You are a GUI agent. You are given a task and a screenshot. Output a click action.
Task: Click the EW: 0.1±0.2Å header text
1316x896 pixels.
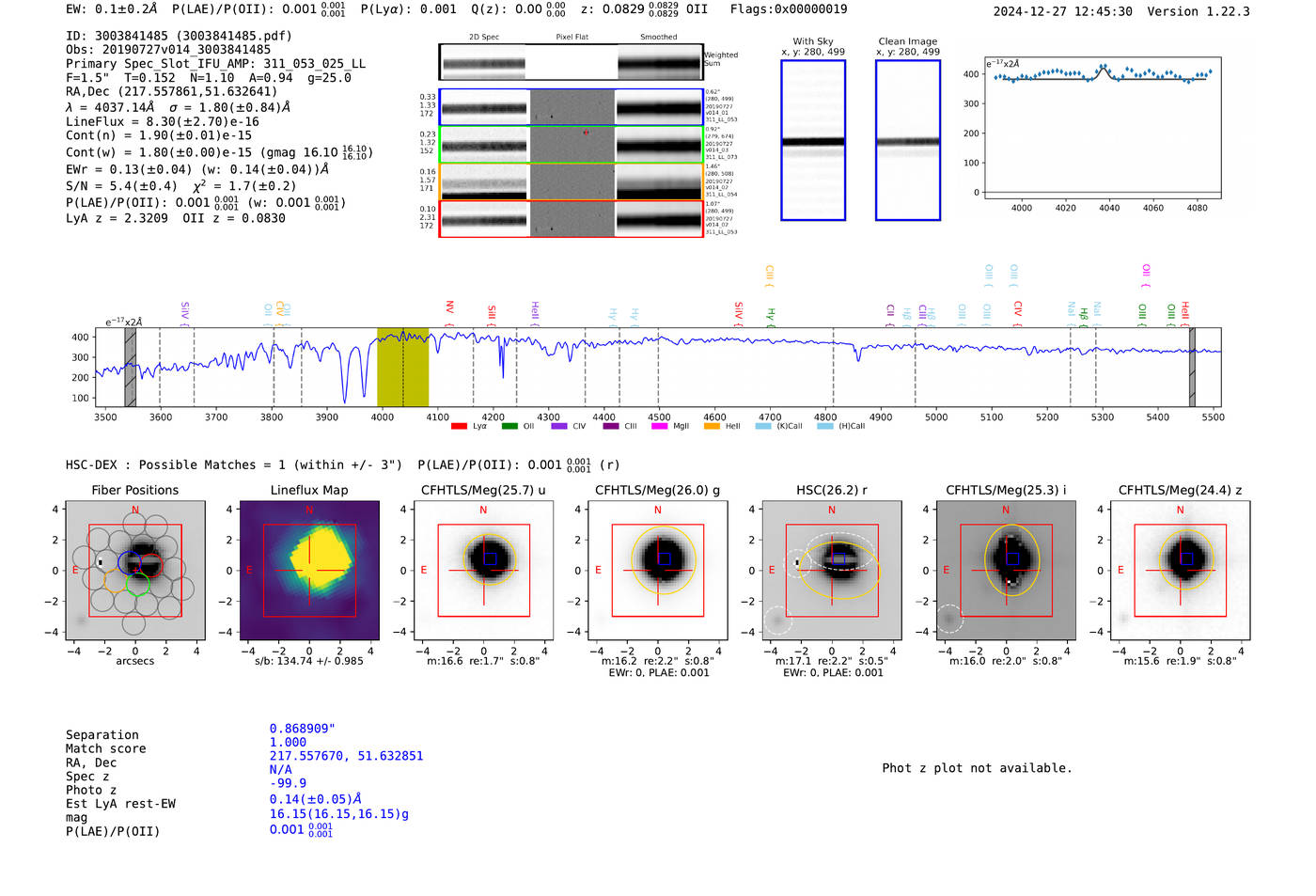pyautogui.click(x=112, y=9)
